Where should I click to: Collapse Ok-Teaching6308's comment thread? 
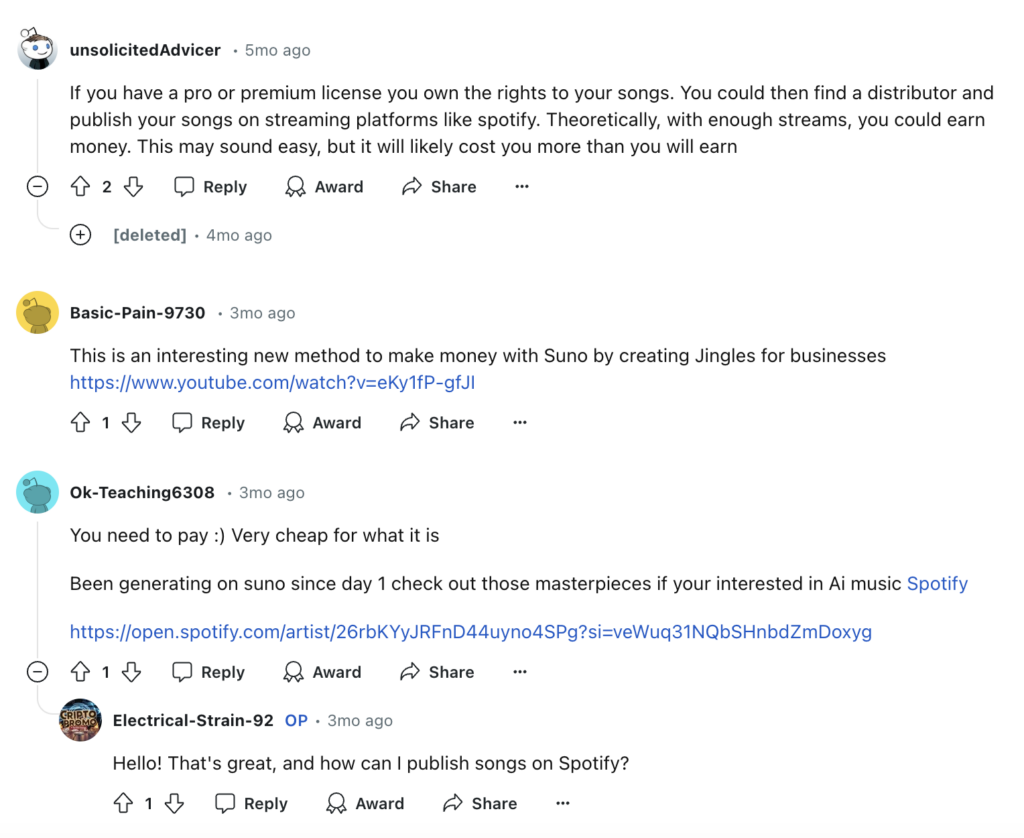(x=37, y=672)
